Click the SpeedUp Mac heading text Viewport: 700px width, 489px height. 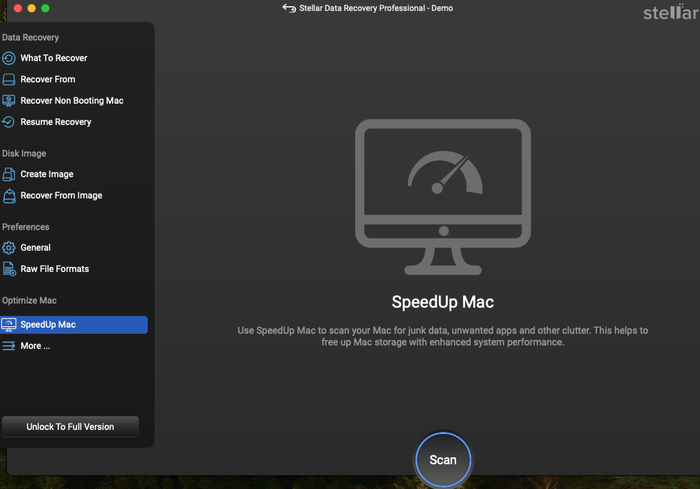click(443, 302)
